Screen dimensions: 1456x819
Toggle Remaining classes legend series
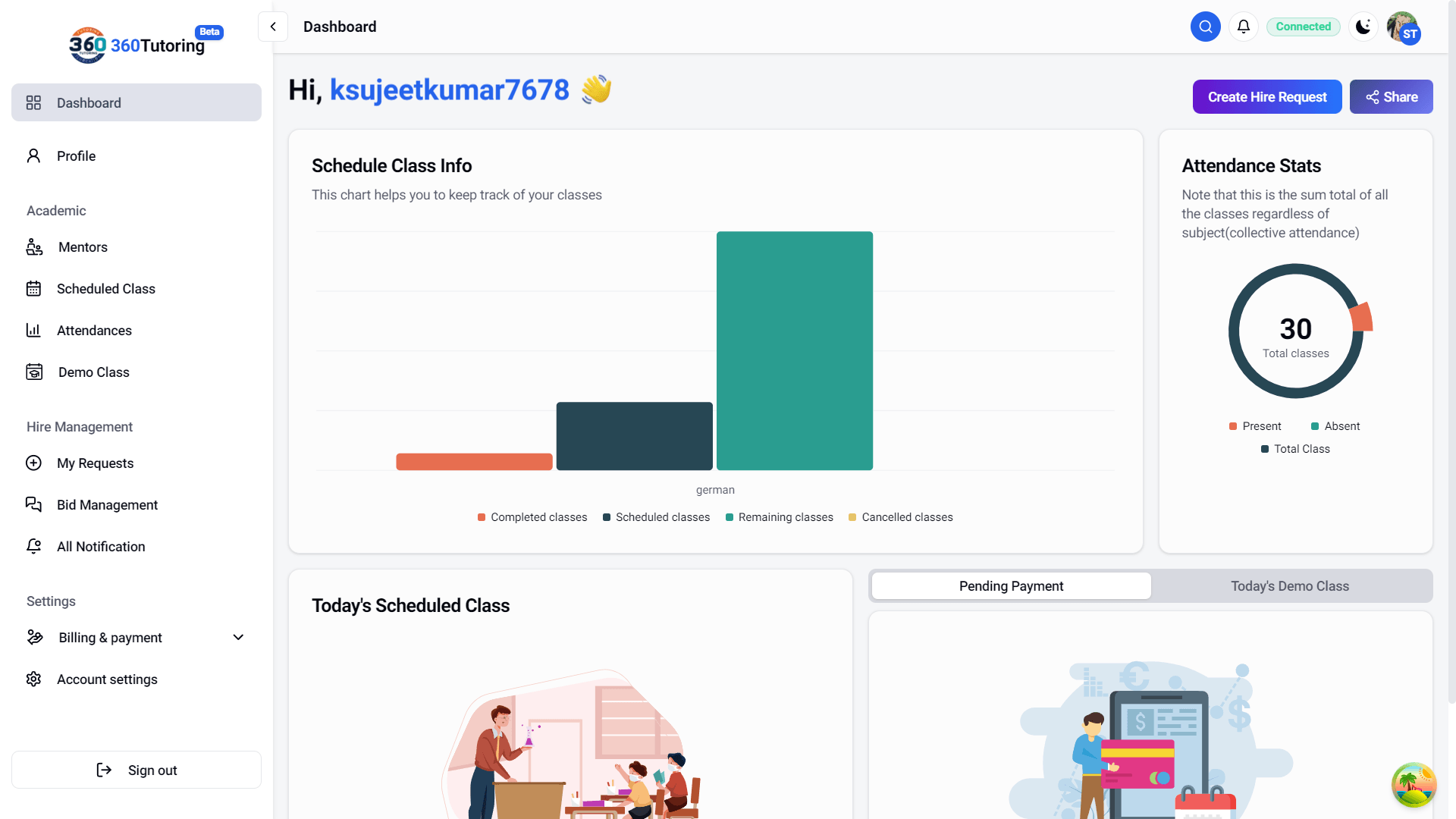[780, 517]
